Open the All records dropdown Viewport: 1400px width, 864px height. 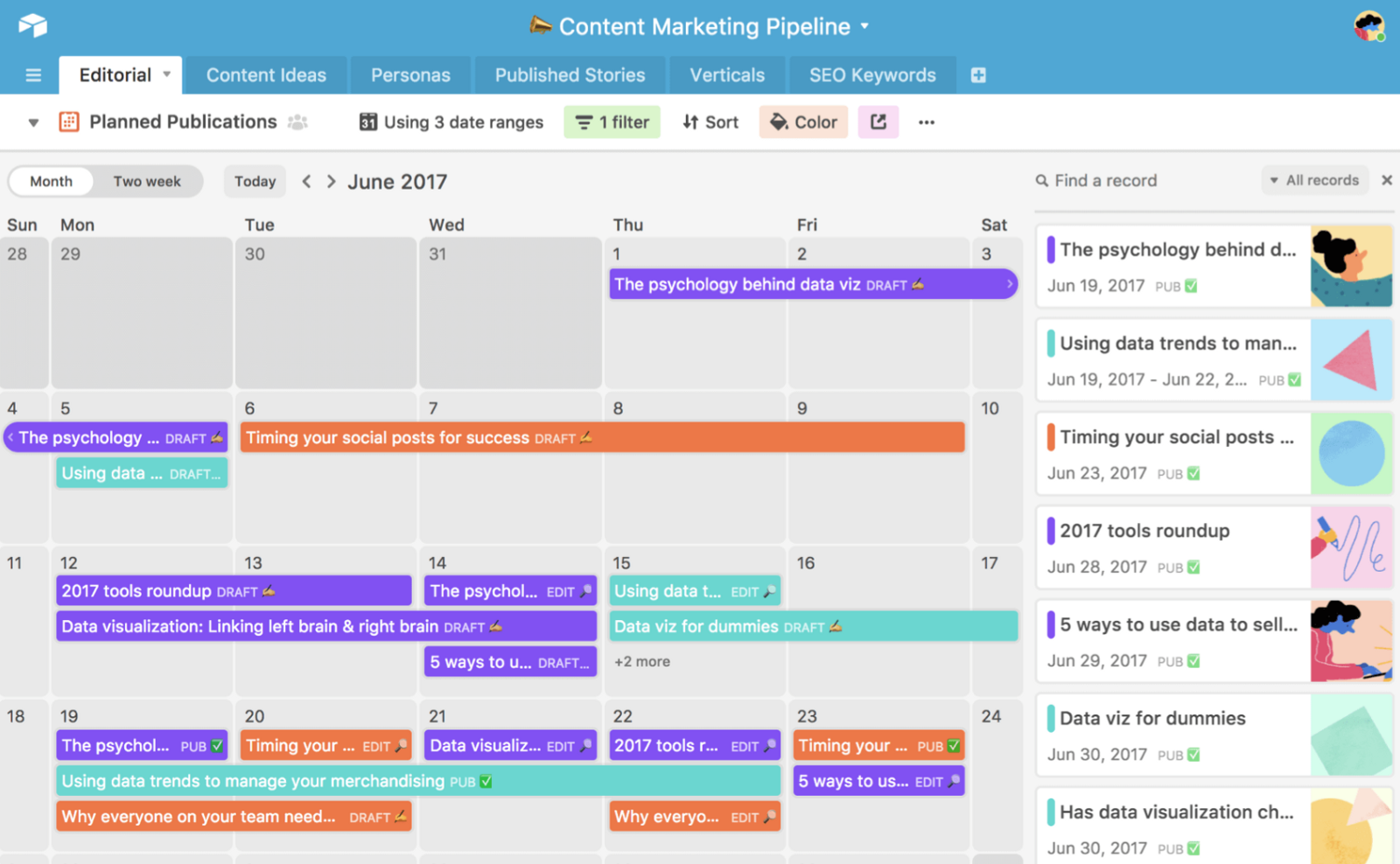click(x=1314, y=180)
